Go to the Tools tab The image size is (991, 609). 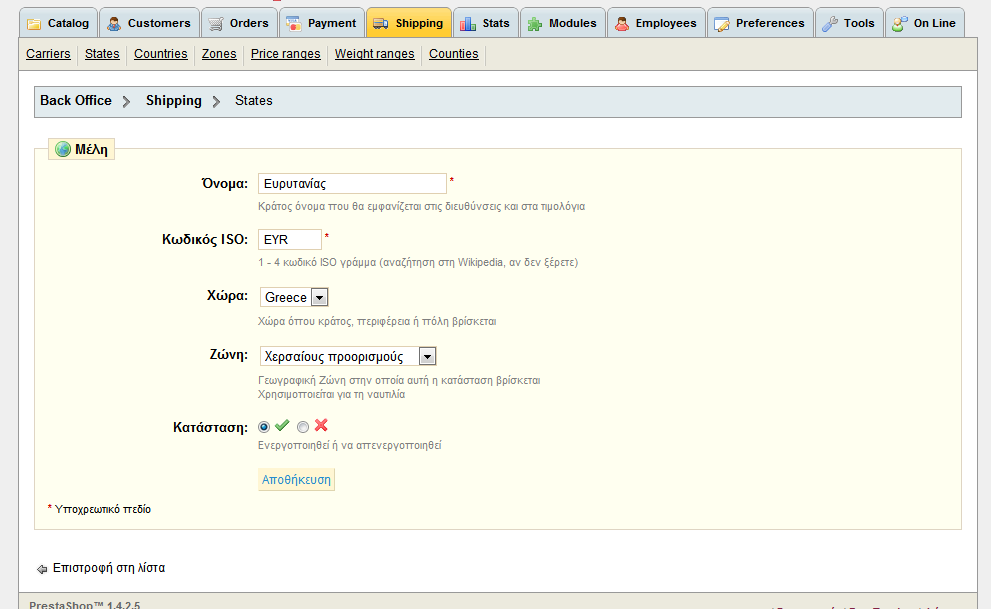(x=849, y=23)
